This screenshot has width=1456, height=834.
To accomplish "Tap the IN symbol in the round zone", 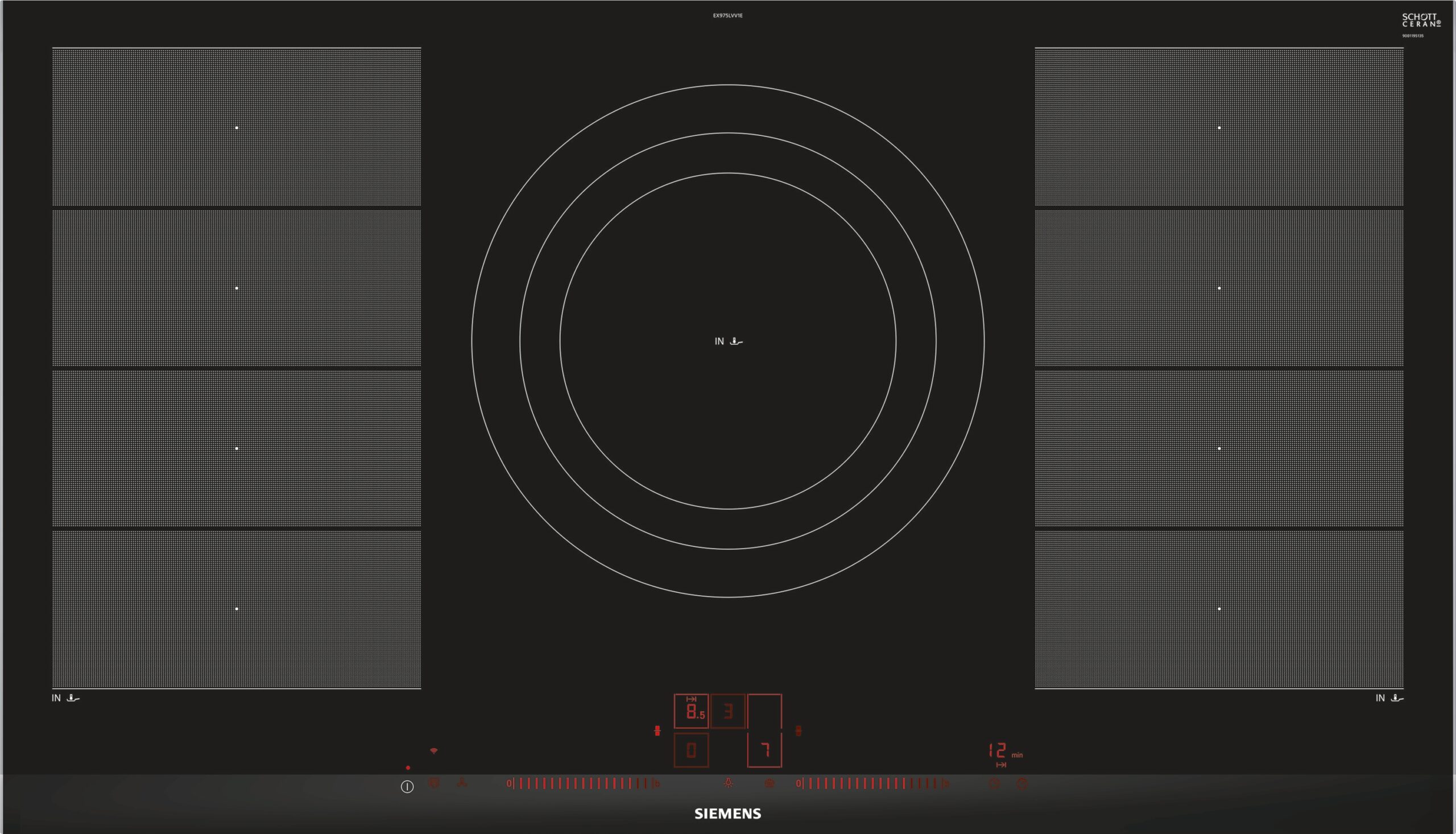I will (x=719, y=341).
